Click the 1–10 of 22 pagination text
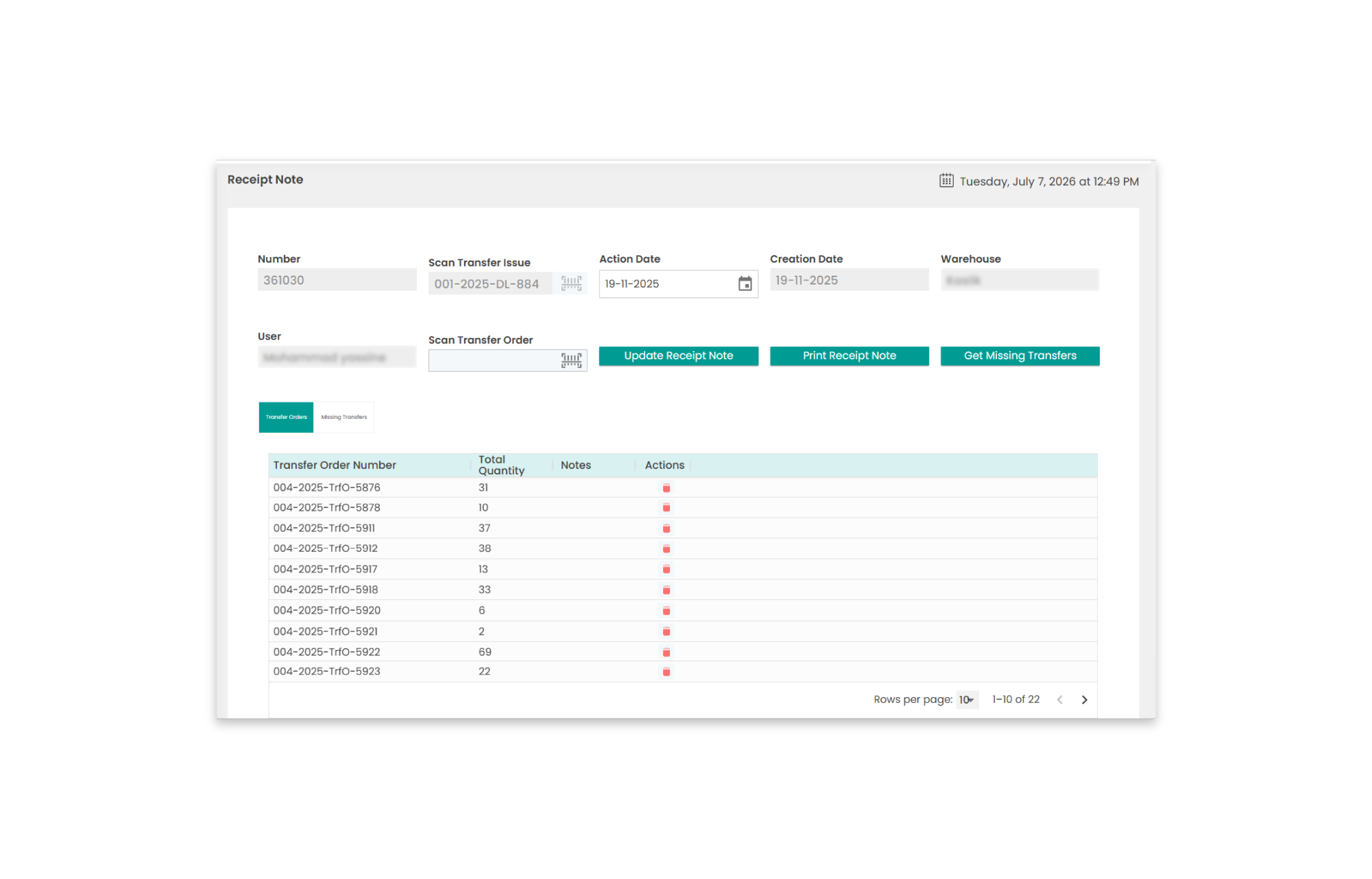 (1015, 699)
